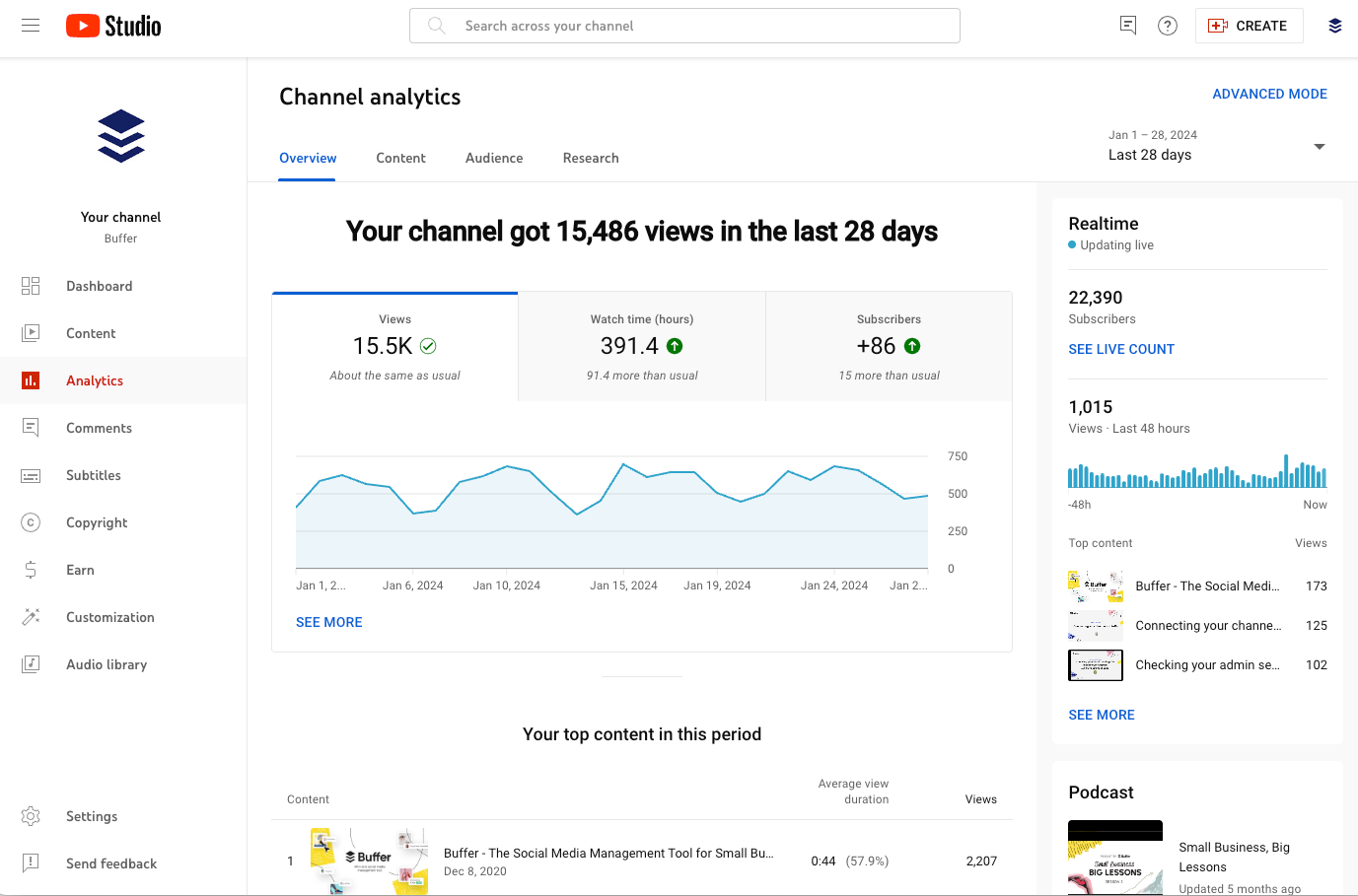This screenshot has height=896, width=1358.
Task: Open the search across your channel field
Action: pyautogui.click(x=684, y=26)
